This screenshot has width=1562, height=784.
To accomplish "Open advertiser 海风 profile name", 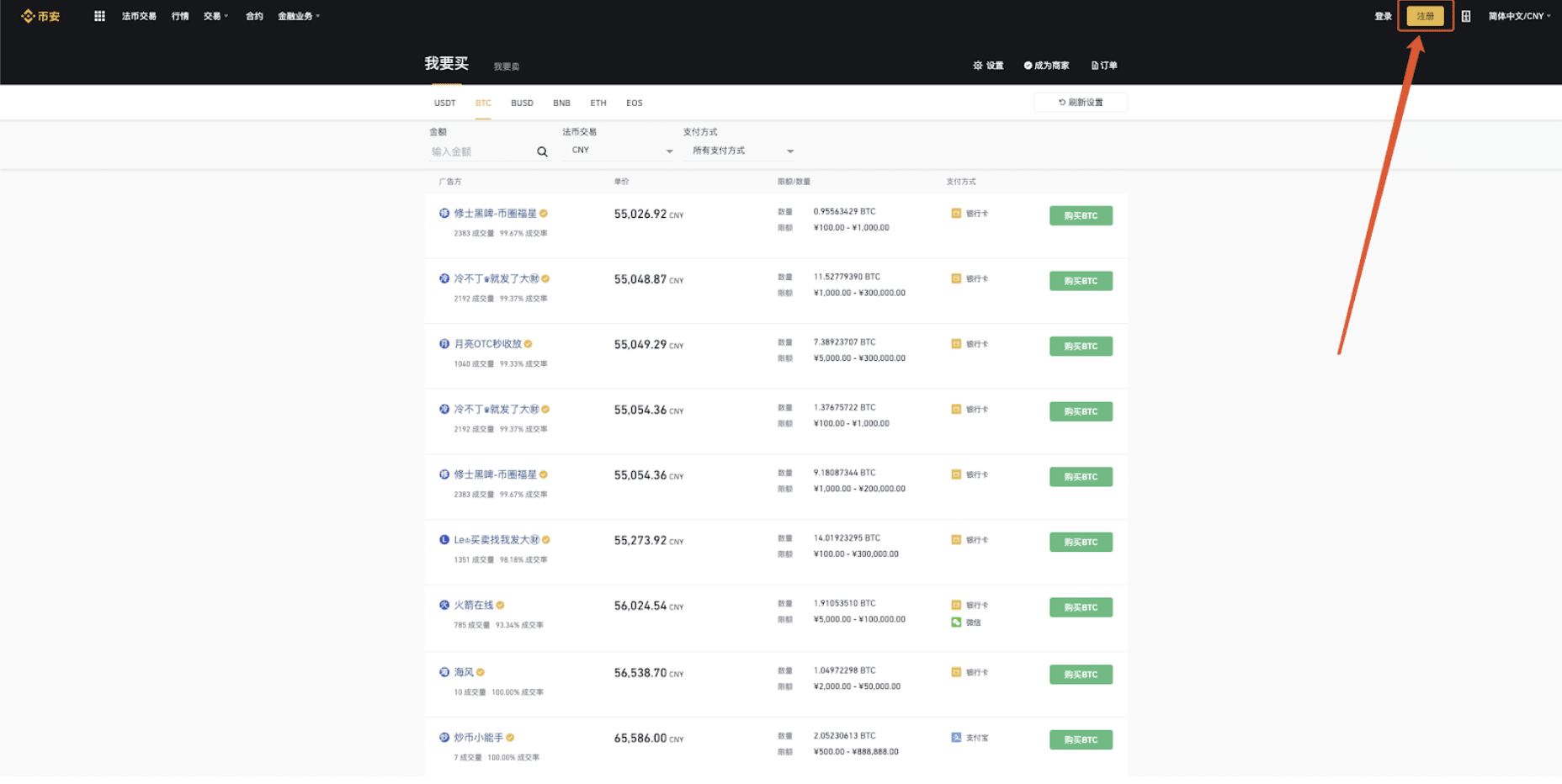I will point(464,672).
